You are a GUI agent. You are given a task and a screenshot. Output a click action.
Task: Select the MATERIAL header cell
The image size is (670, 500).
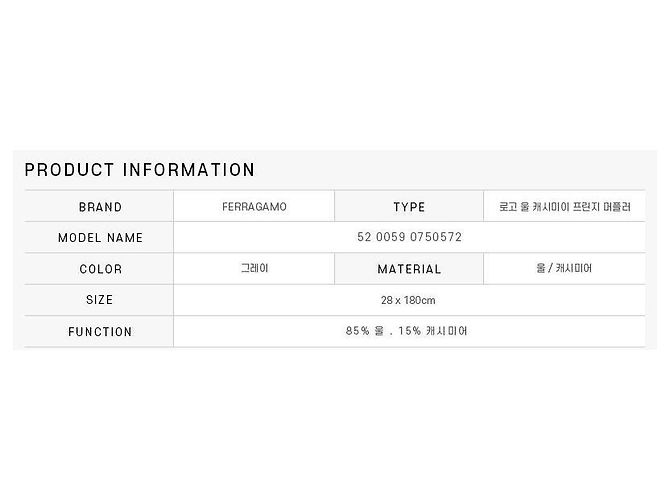coord(409,269)
